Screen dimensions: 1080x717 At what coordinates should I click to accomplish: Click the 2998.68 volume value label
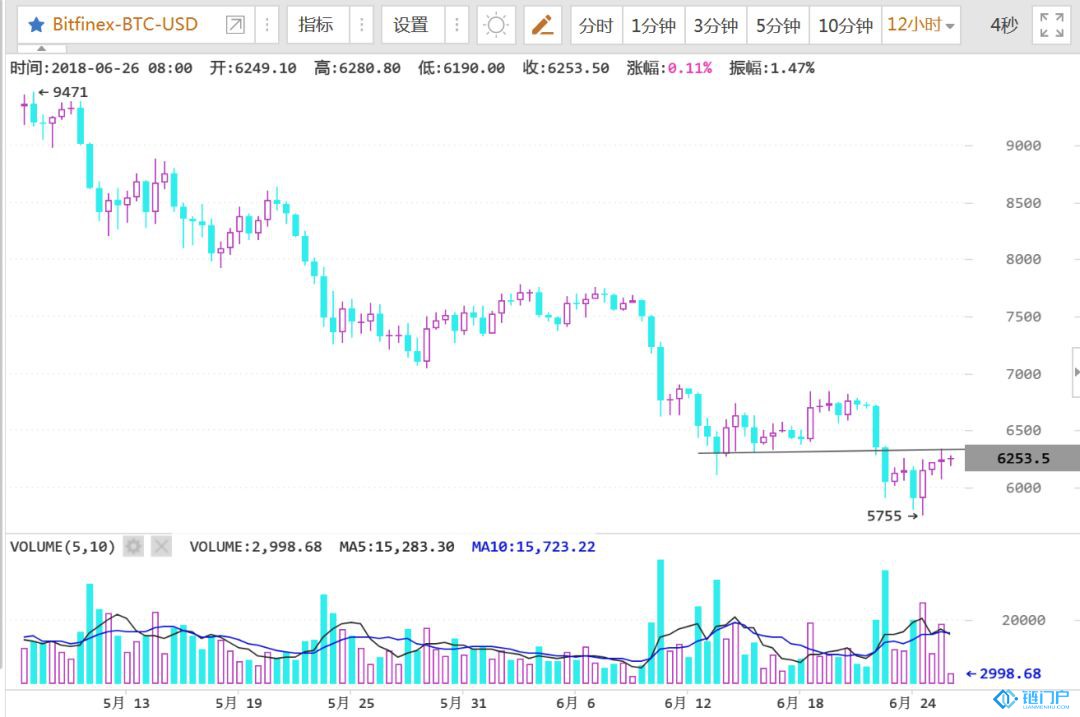tap(1004, 674)
